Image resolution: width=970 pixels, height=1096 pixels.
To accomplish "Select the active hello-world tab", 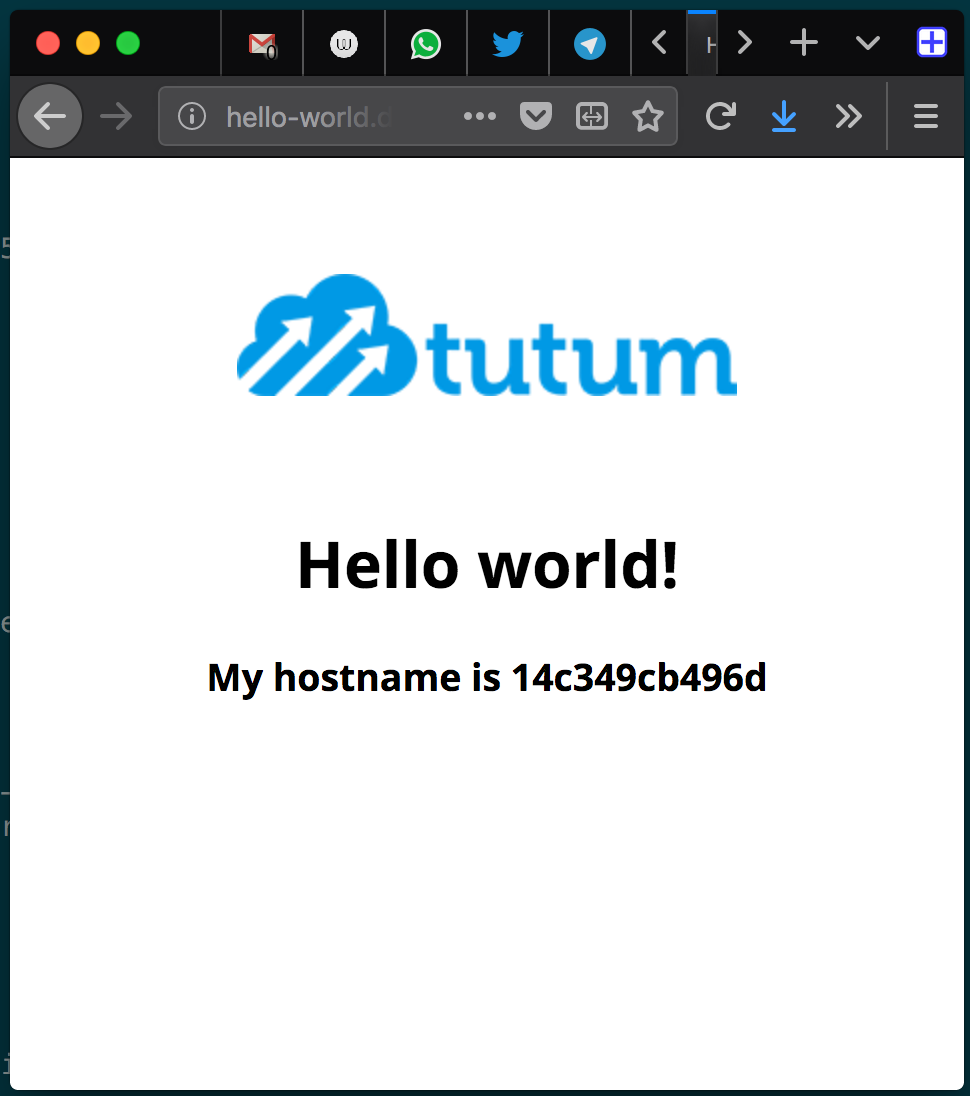I will click(702, 43).
